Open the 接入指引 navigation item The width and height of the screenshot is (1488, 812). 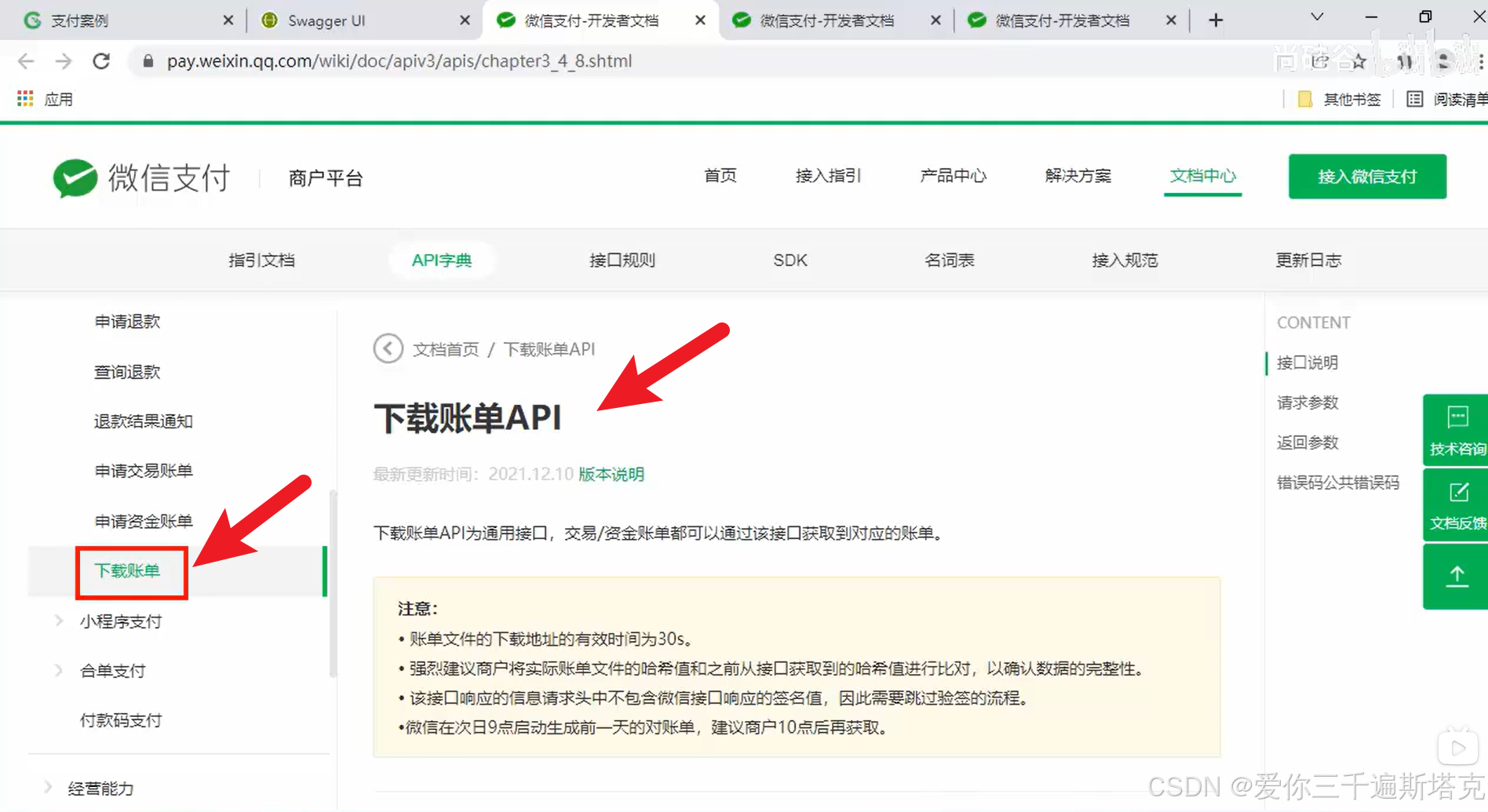click(x=828, y=176)
